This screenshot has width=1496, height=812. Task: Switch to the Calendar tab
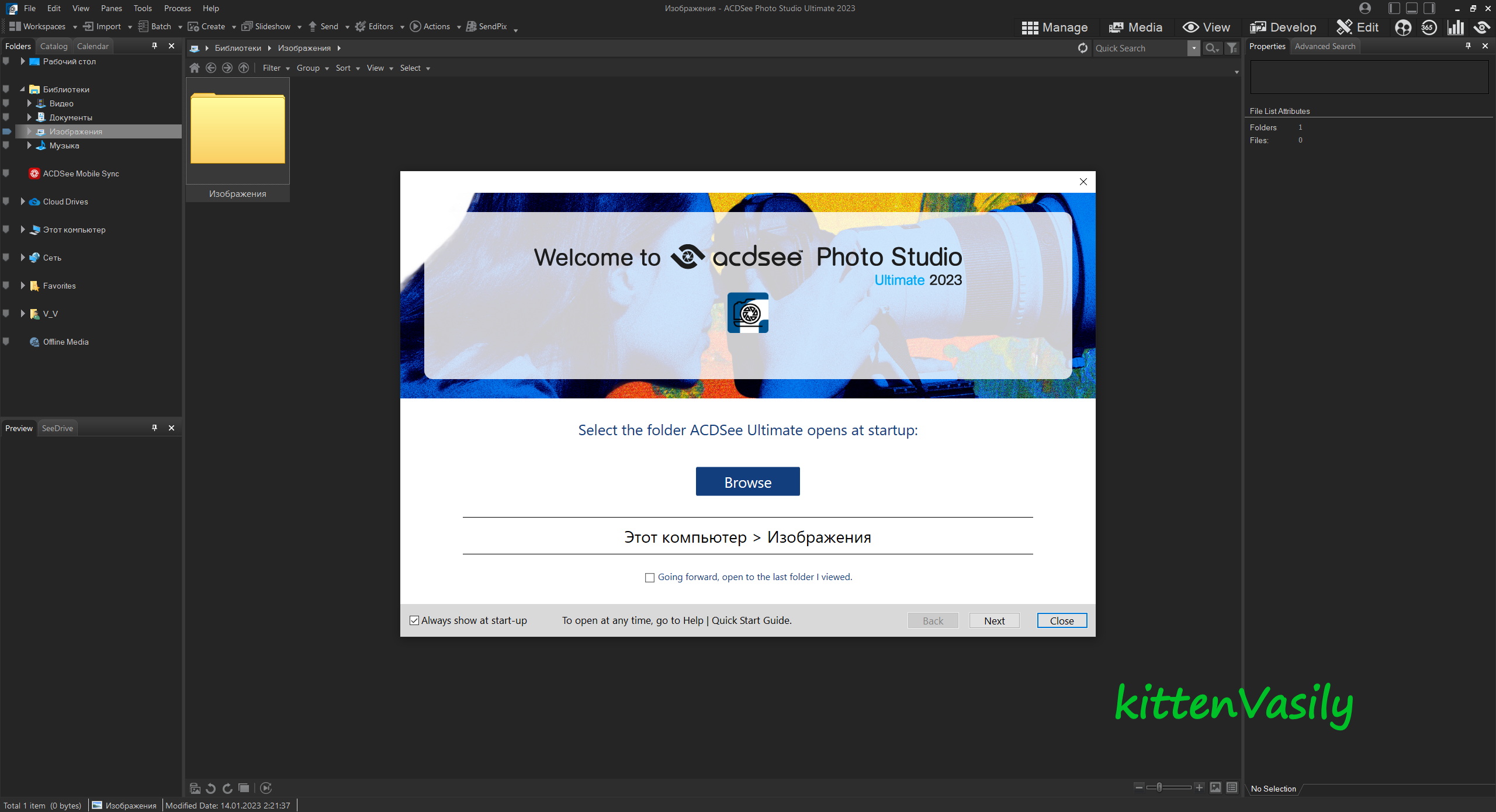click(93, 46)
